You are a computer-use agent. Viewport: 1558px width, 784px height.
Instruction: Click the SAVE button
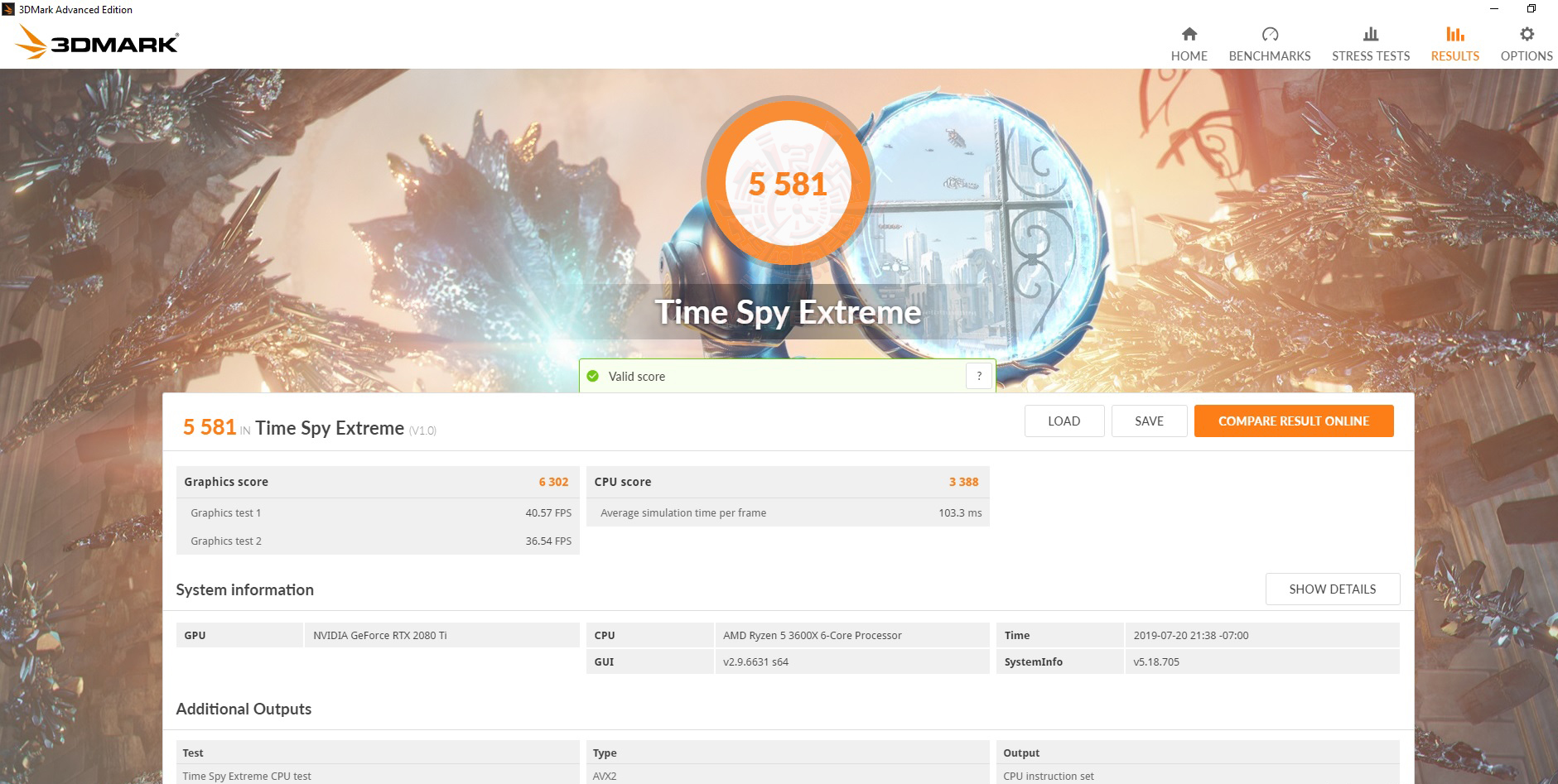coord(1149,421)
